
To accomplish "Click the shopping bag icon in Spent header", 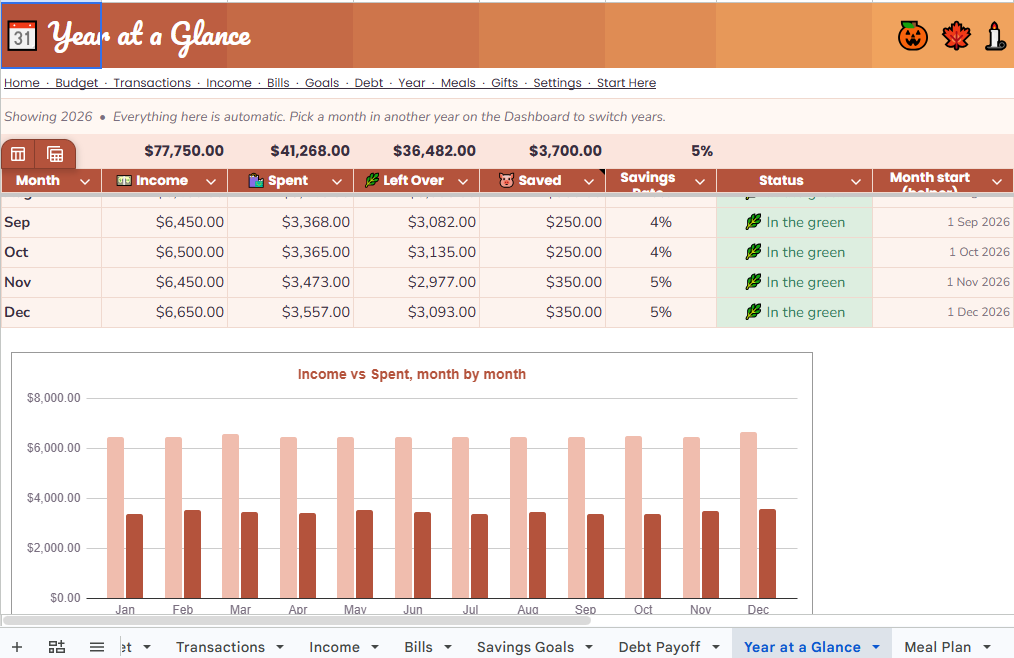I will pyautogui.click(x=256, y=181).
